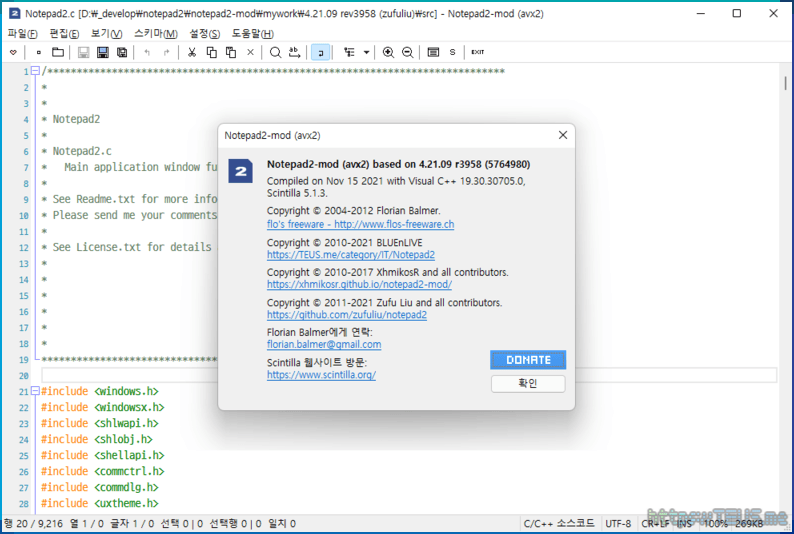Cut selection with the scissors icon
794x534 pixels.
(x=192, y=52)
